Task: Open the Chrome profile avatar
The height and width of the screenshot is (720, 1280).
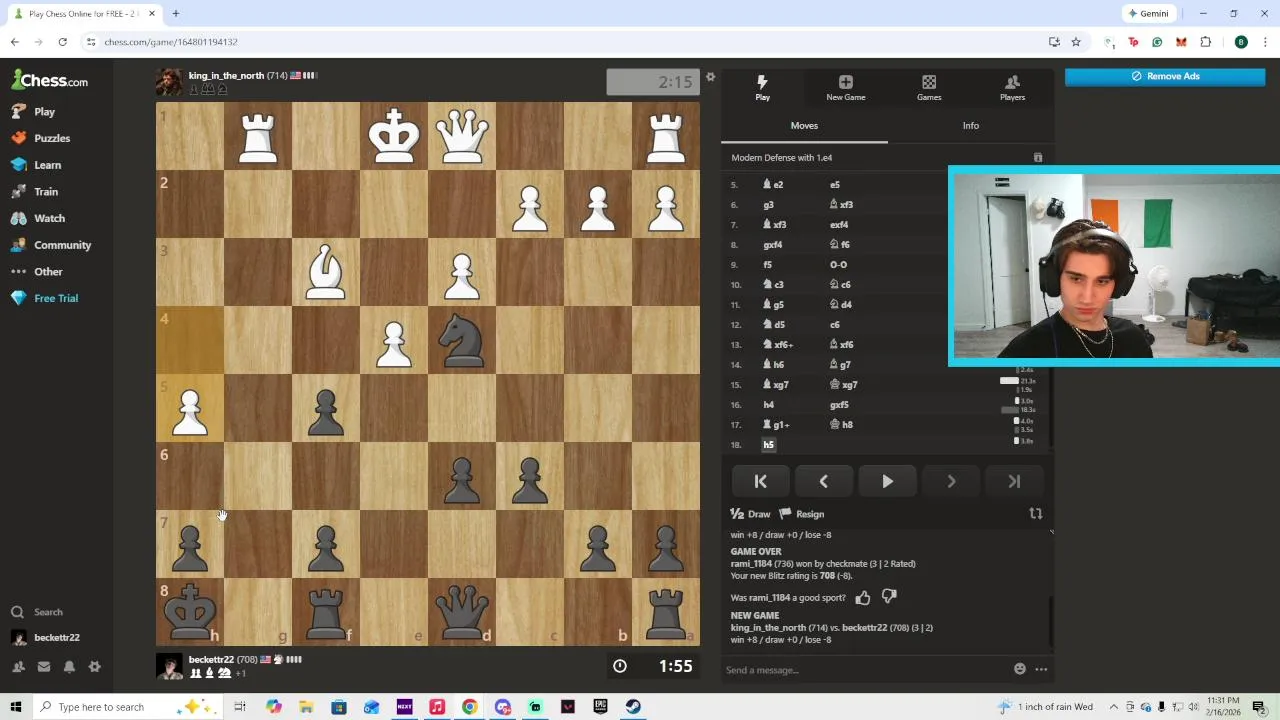Action: coord(1241,42)
